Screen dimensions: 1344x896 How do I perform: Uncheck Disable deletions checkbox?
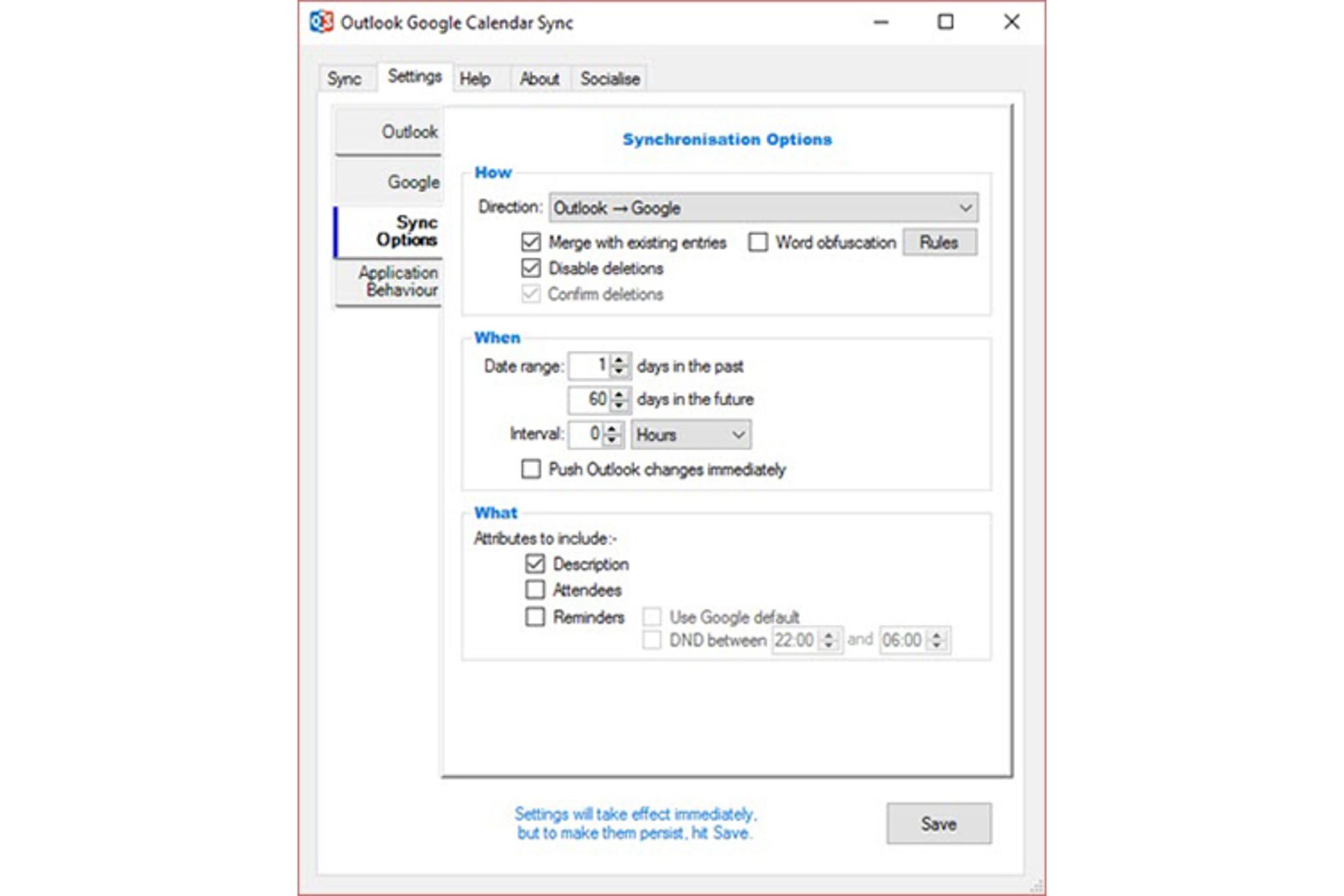(x=531, y=268)
